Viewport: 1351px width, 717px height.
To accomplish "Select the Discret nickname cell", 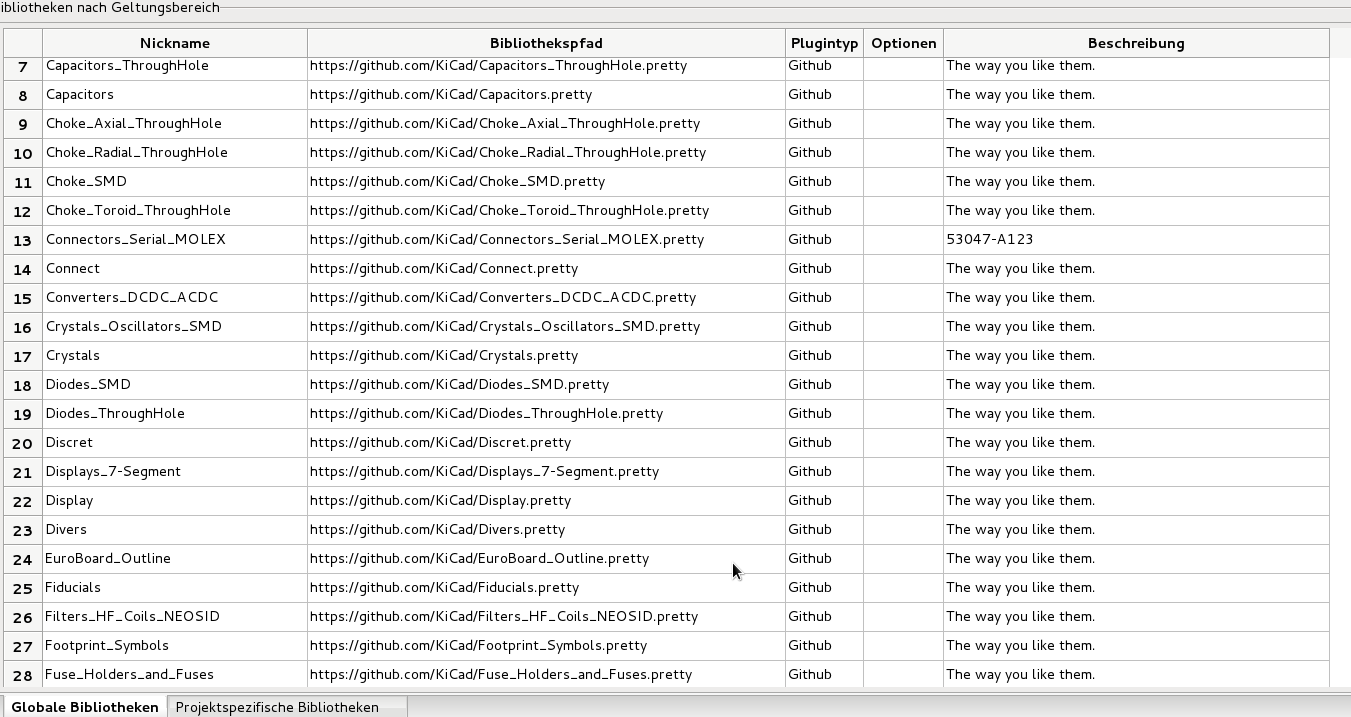I will [175, 443].
